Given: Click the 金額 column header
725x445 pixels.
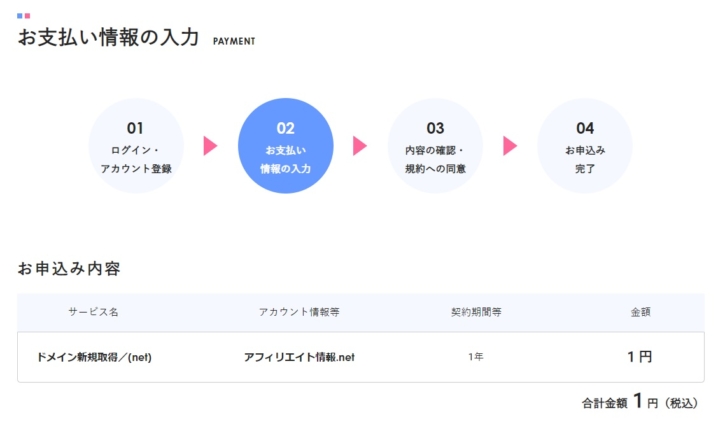Looking at the screenshot, I should [641, 312].
